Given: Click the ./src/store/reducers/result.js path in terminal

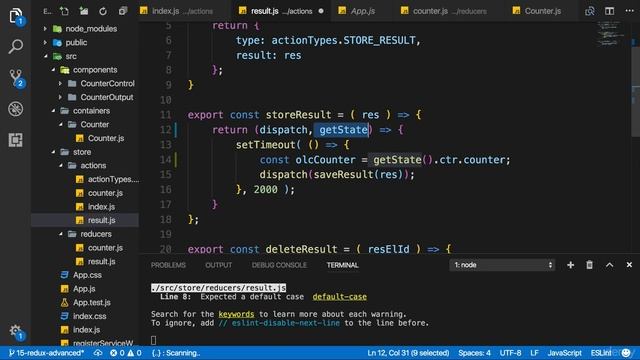Looking at the screenshot, I should coord(218,288).
